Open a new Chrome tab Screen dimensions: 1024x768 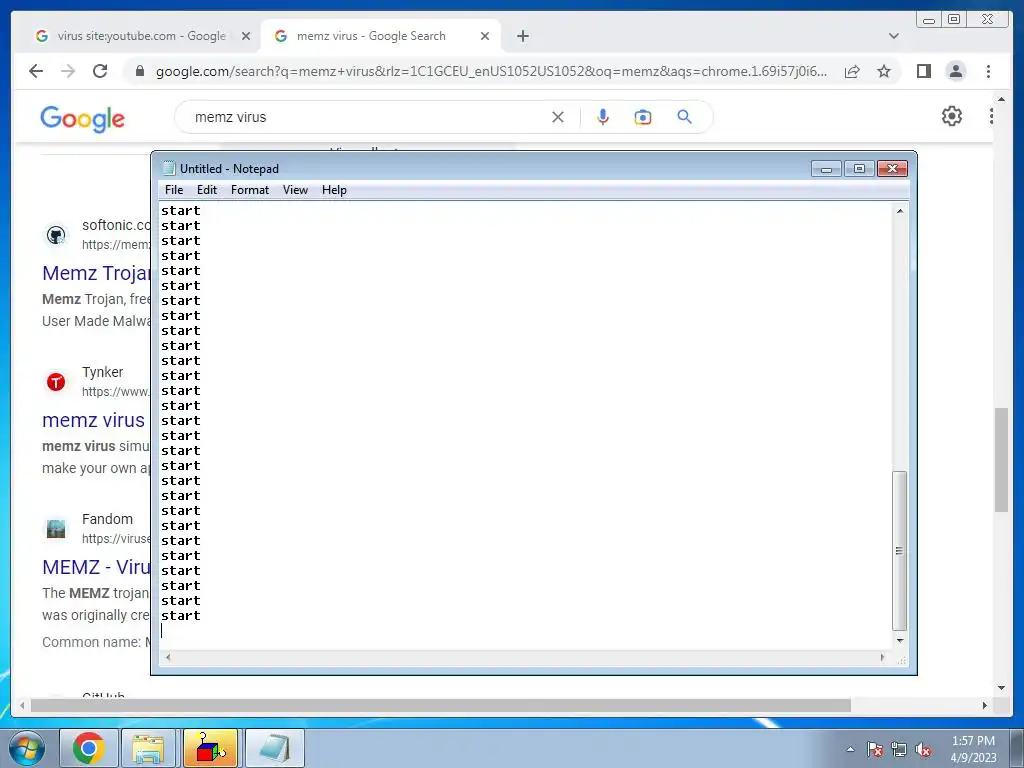click(x=522, y=36)
